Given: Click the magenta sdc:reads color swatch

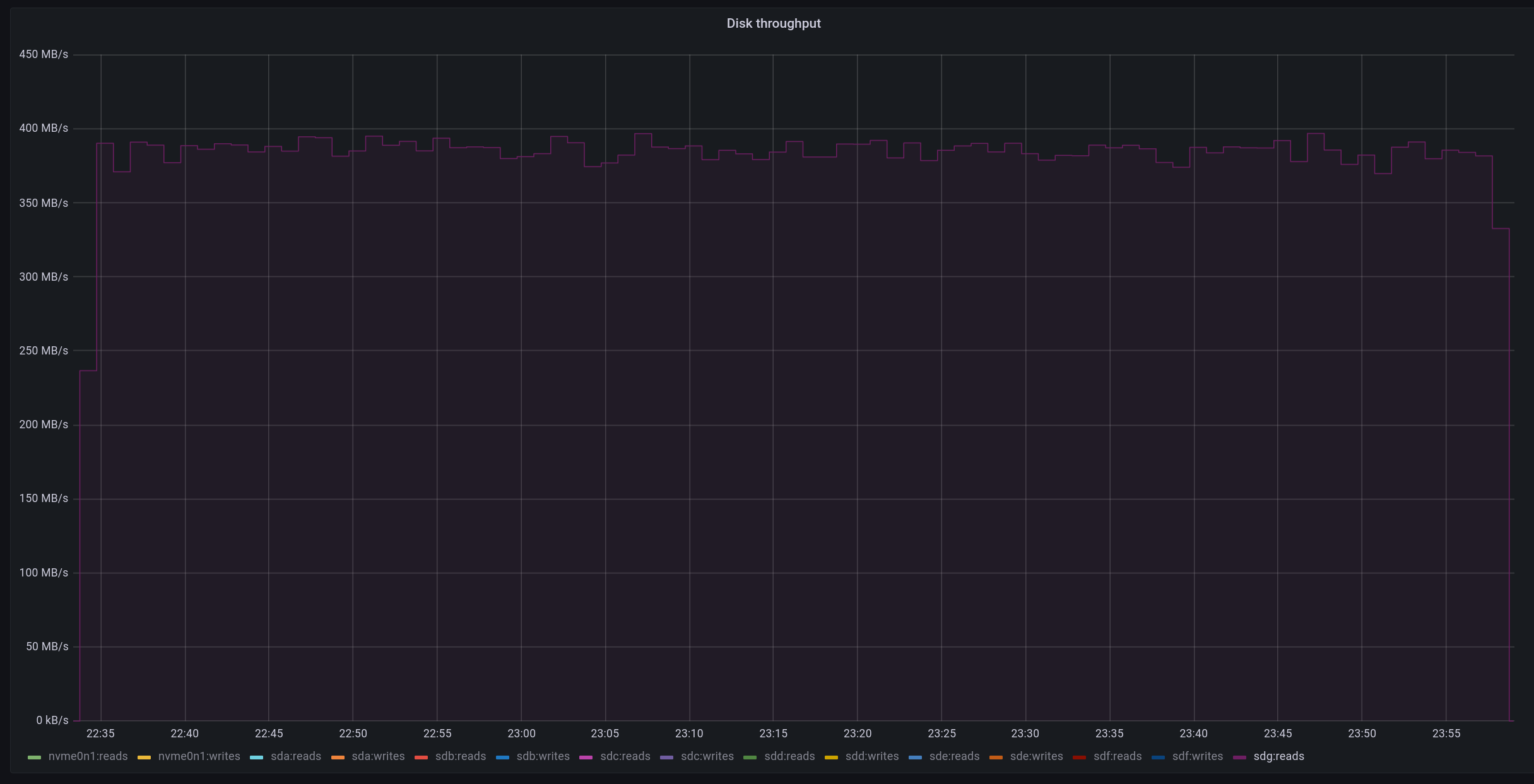Looking at the screenshot, I should (x=586, y=757).
